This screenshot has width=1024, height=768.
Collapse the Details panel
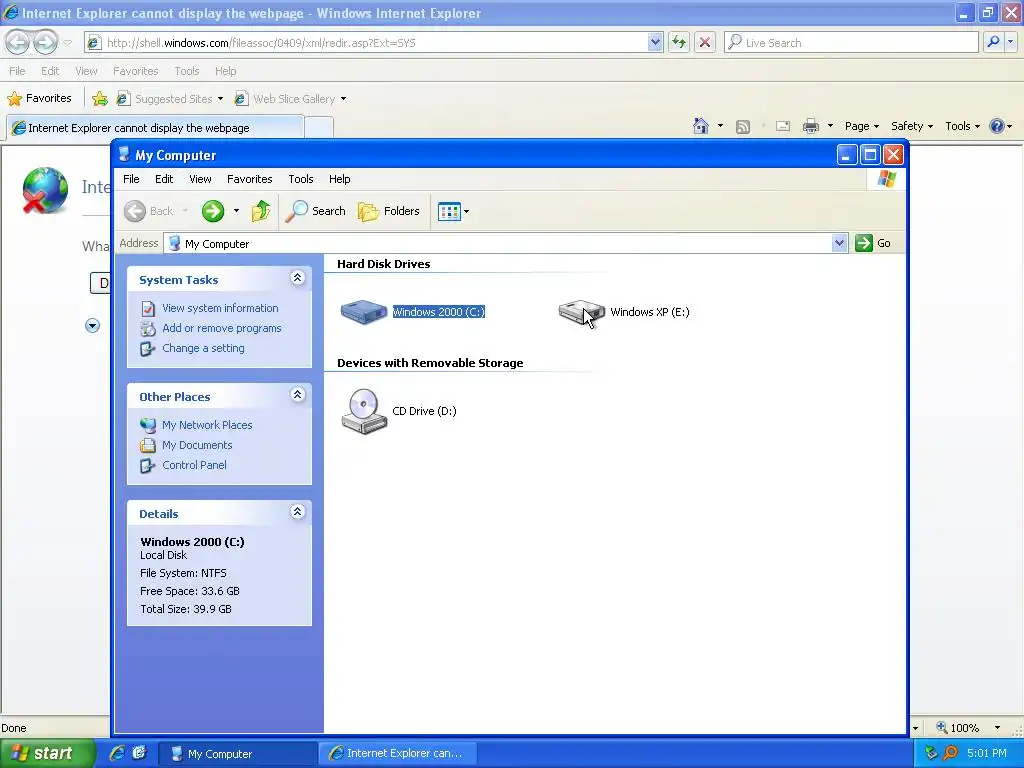coord(297,512)
